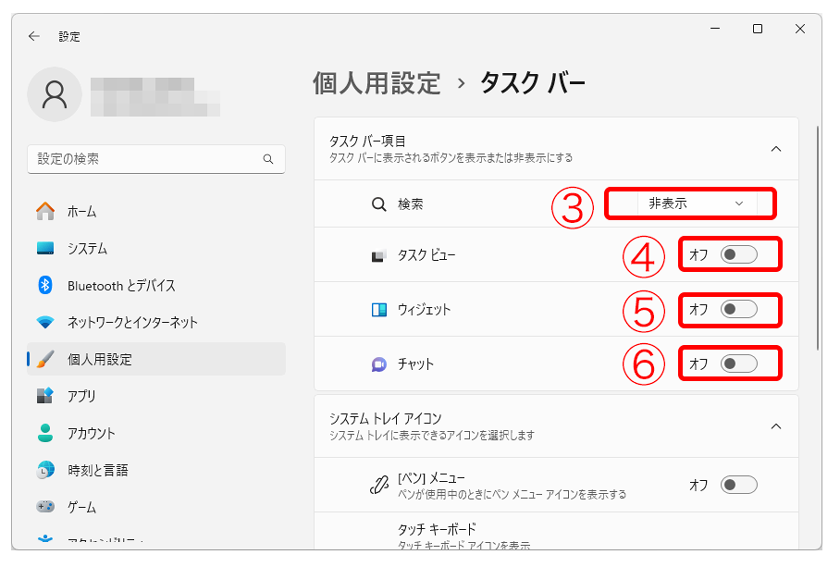Image resolution: width=840 pixels, height=567 pixels.
Task: Click the search magnifier icon in settings search
Action: [268, 159]
